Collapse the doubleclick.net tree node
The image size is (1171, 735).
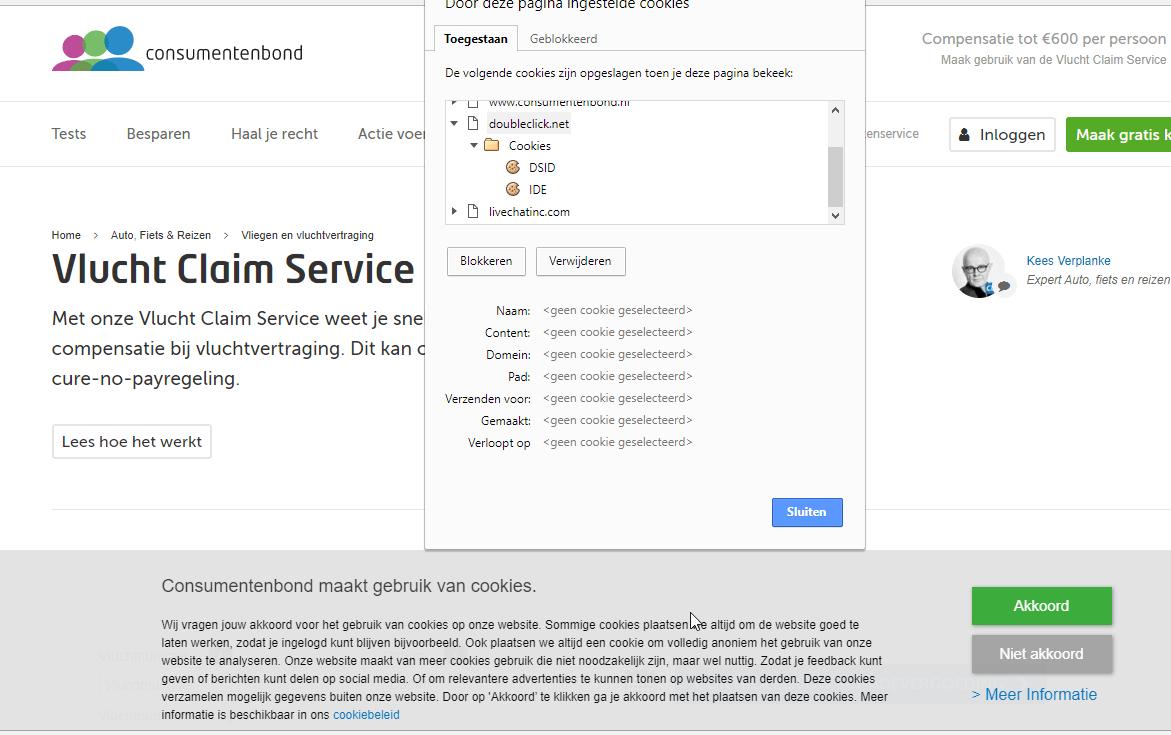click(x=454, y=124)
